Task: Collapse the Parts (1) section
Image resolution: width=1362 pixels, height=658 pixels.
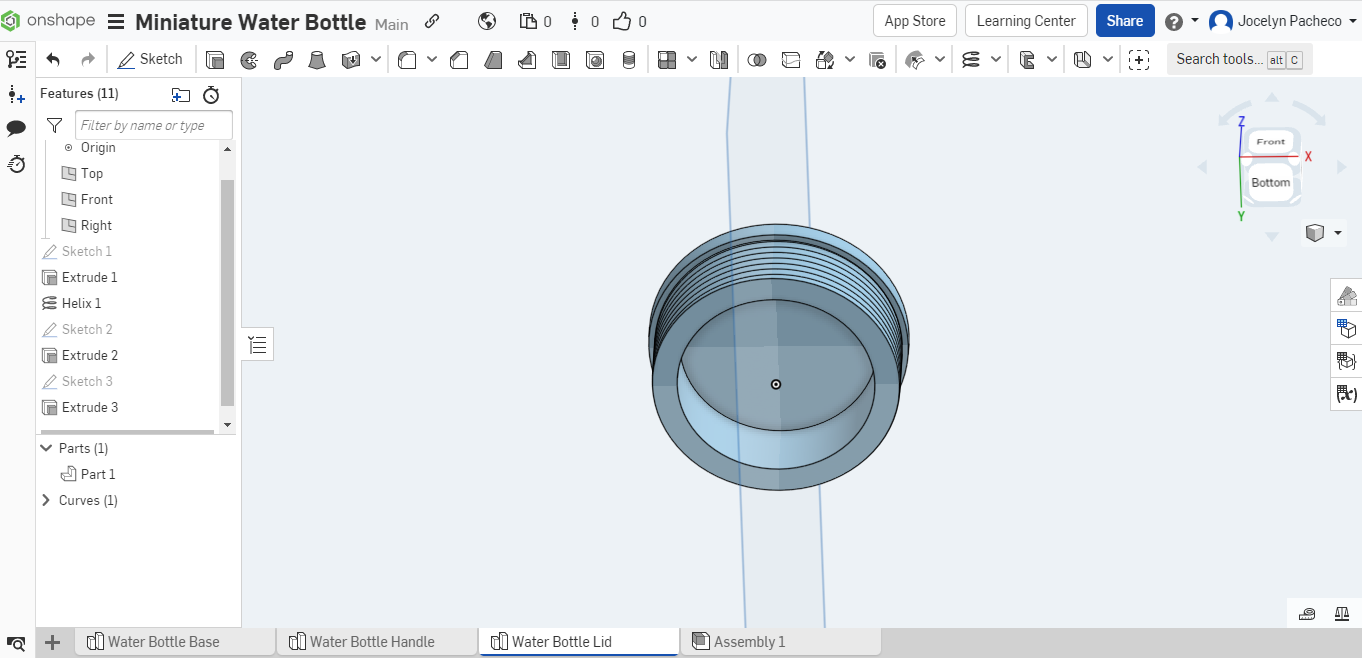Action: pyautogui.click(x=46, y=448)
